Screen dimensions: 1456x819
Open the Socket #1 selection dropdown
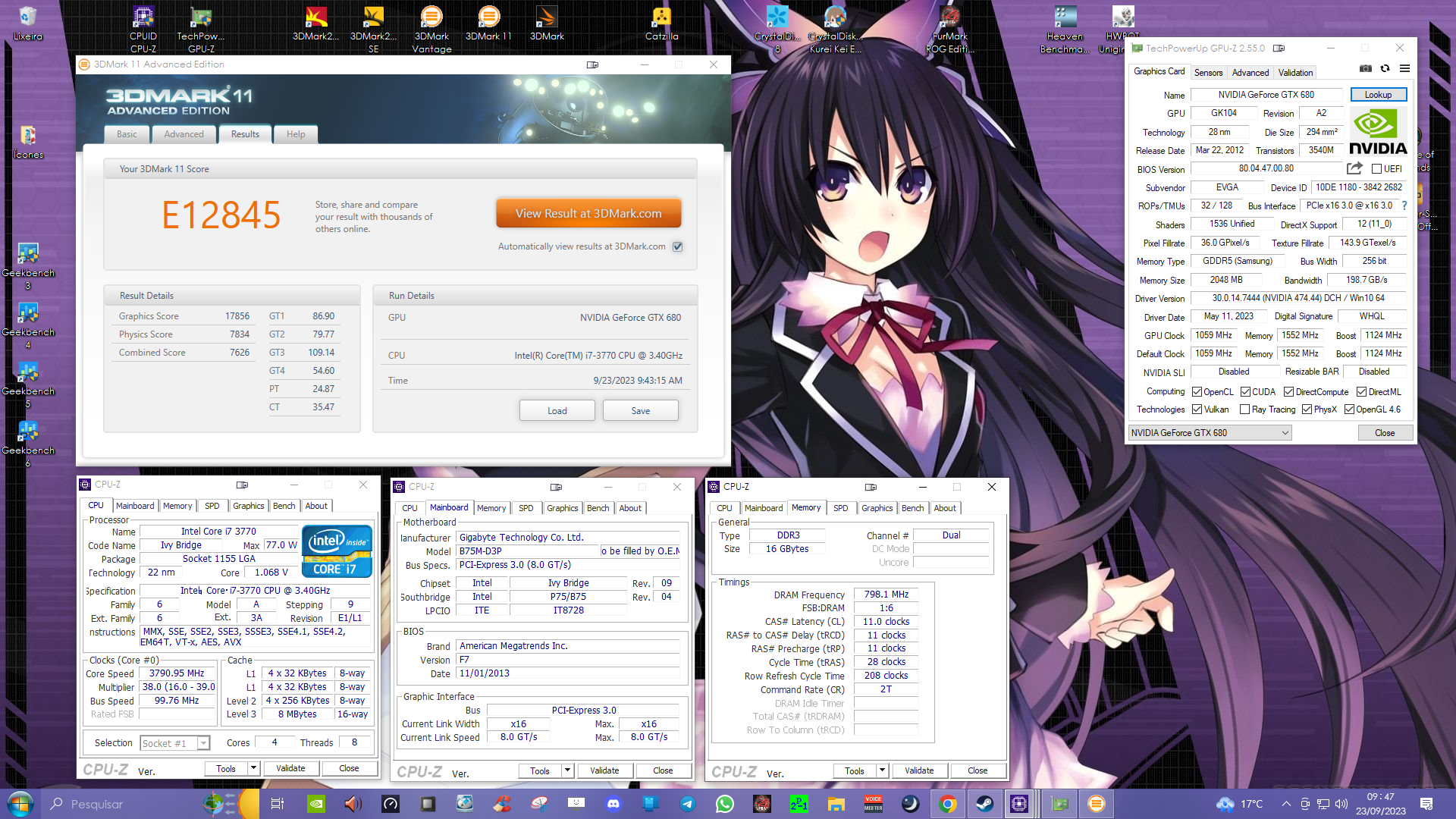(174, 743)
